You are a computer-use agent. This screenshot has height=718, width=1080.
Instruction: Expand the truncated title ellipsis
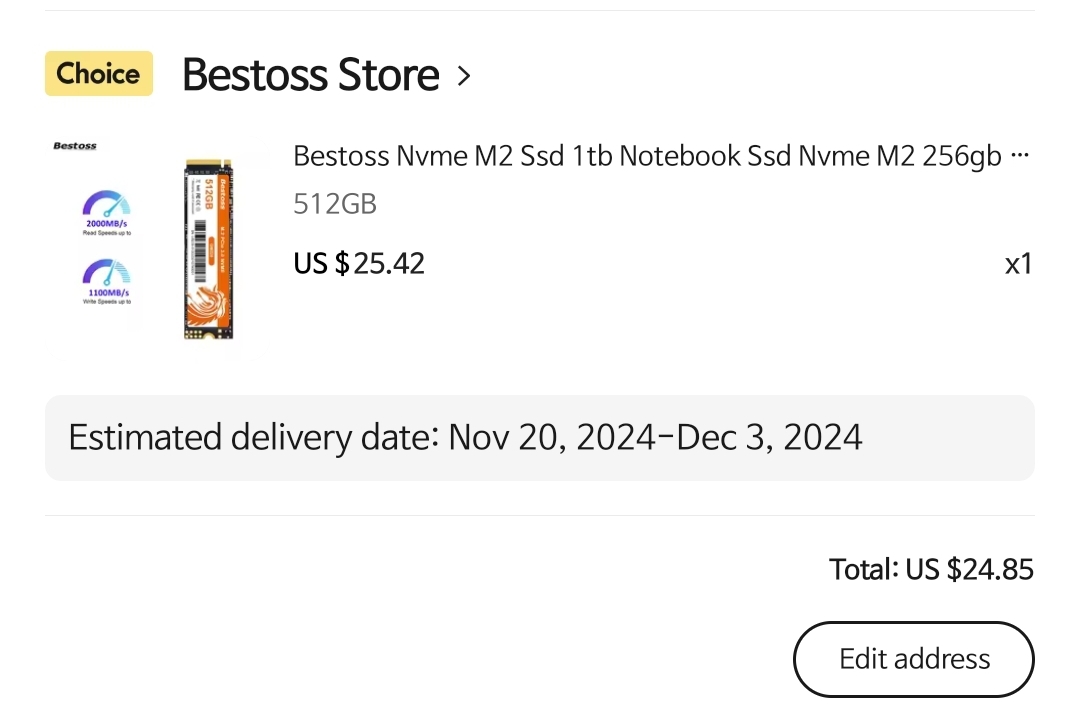click(x=1020, y=155)
